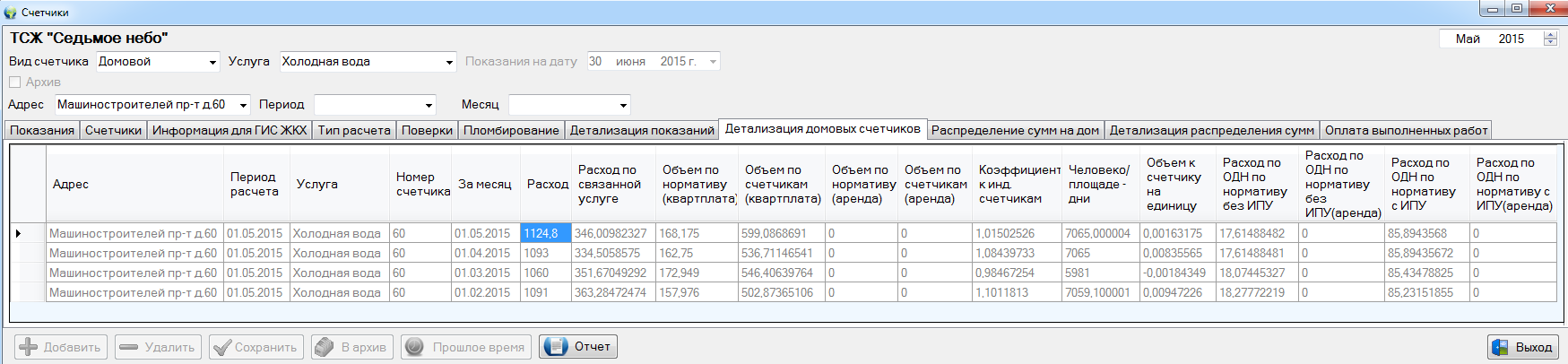Toggle the Архив checkbox

click(x=14, y=82)
